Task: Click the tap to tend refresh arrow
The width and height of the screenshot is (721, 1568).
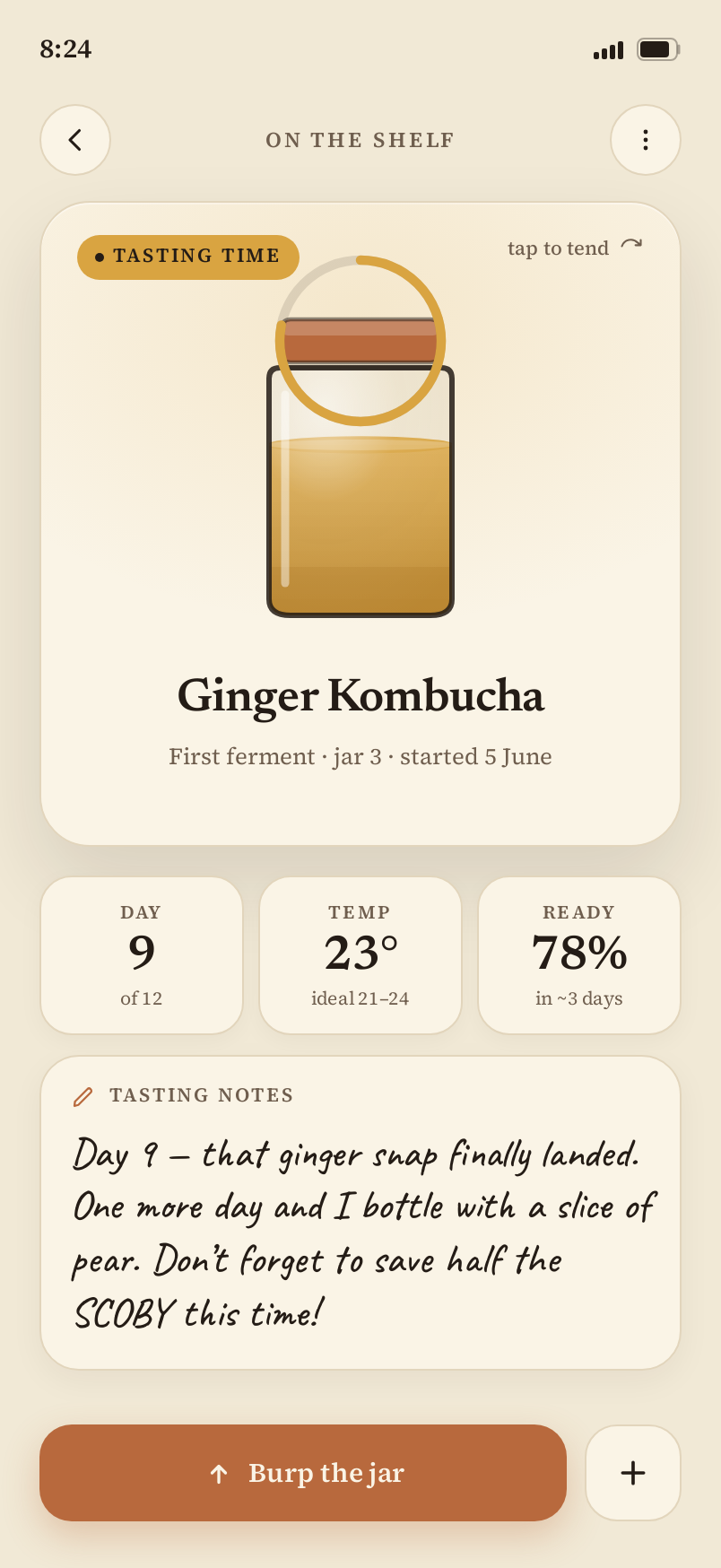Action: [x=631, y=245]
